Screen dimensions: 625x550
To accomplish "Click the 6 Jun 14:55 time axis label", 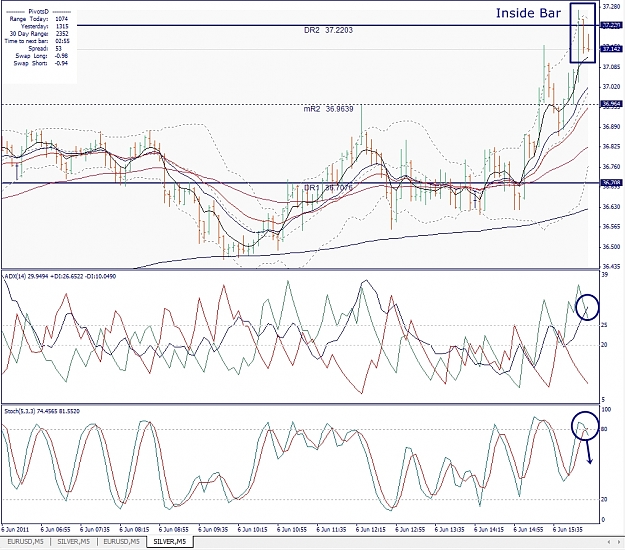I will pyautogui.click(x=529, y=530).
